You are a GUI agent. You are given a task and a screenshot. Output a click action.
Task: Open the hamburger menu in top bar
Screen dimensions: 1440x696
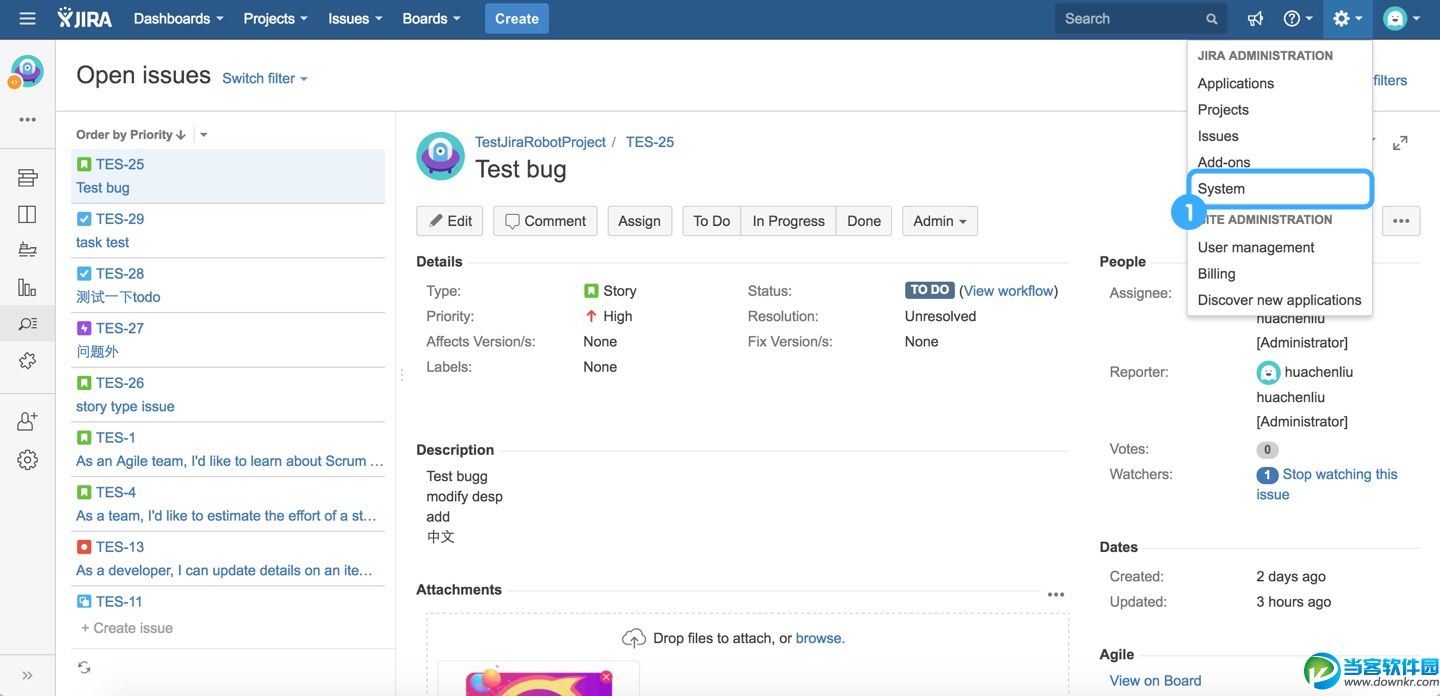coord(27,19)
